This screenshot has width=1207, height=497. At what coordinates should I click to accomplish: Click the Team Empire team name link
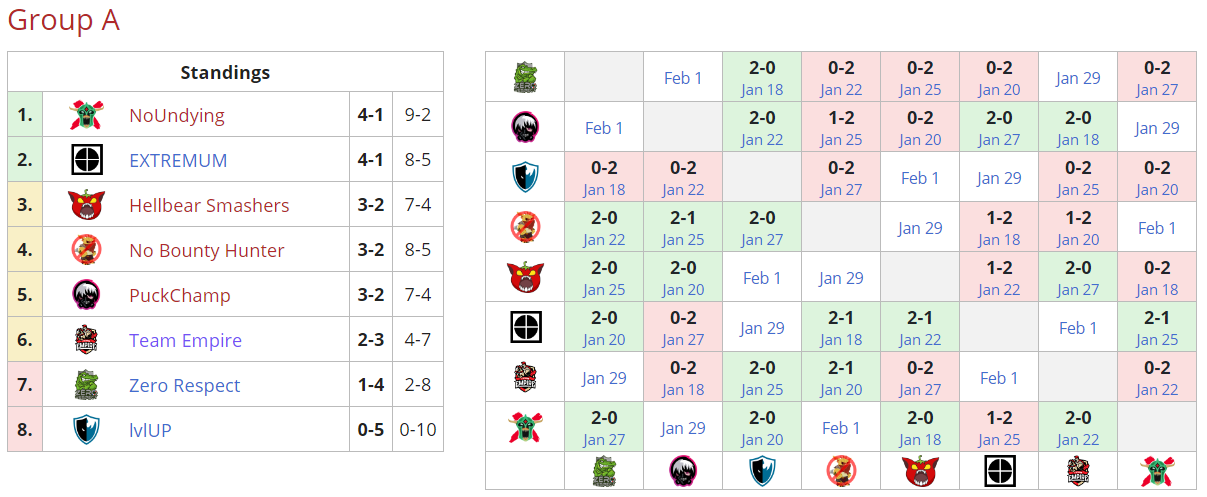click(185, 340)
